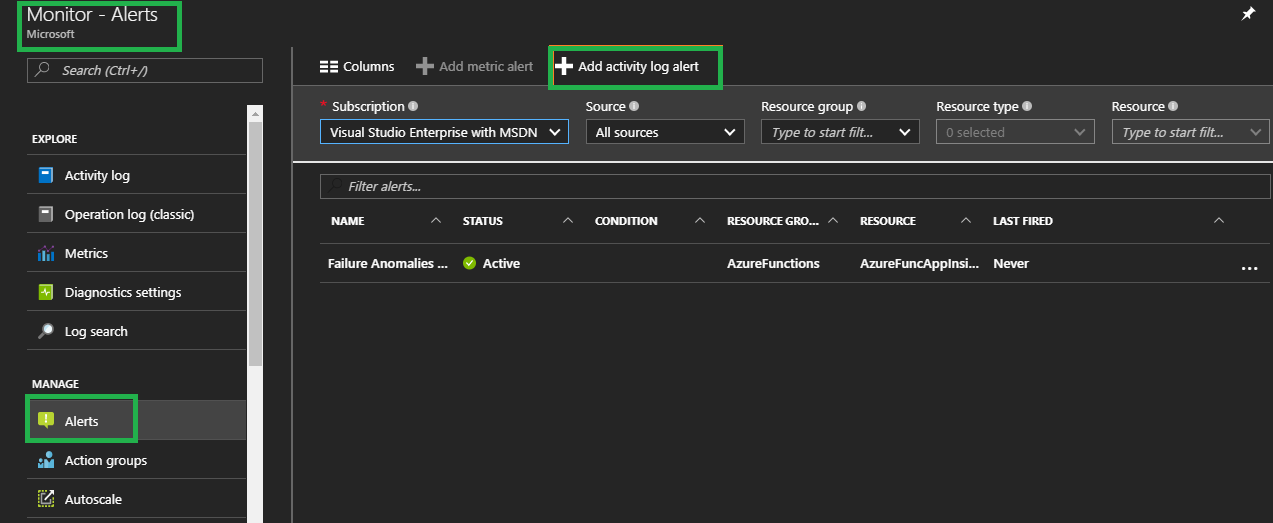Sort by NAME column arrow

point(435,220)
